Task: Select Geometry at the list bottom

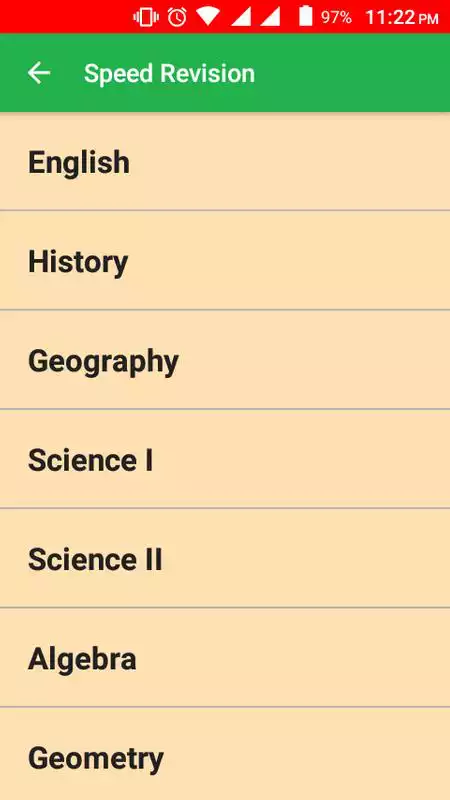Action: (x=225, y=754)
